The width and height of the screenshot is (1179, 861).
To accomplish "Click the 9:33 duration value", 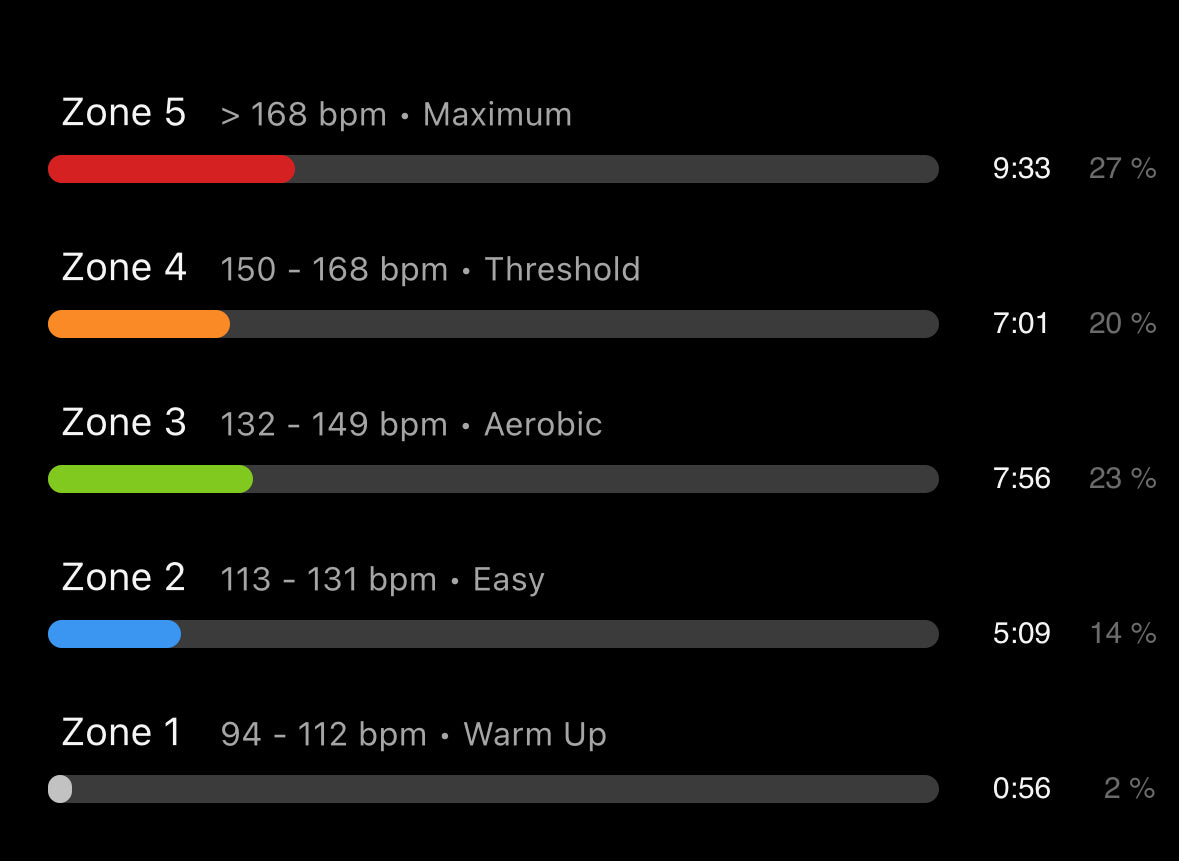I will [x=1021, y=168].
